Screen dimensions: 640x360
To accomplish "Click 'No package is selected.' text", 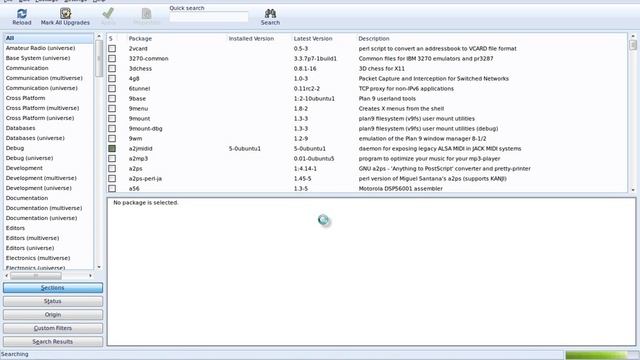I will (x=146, y=202).
